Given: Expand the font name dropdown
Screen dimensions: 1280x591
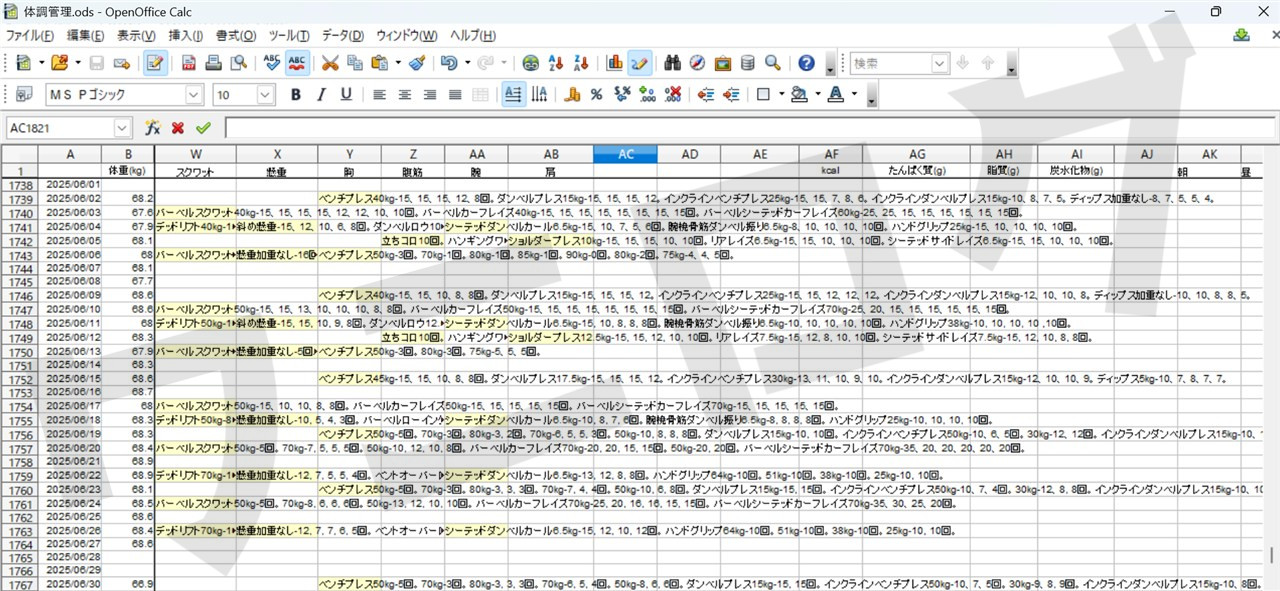Looking at the screenshot, I should coord(194,94).
